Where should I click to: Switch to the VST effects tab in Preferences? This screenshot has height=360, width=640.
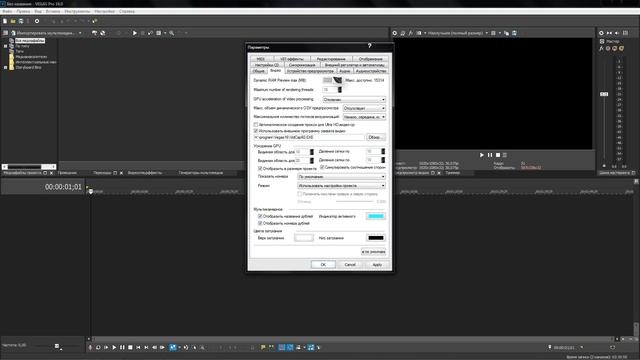coord(292,59)
